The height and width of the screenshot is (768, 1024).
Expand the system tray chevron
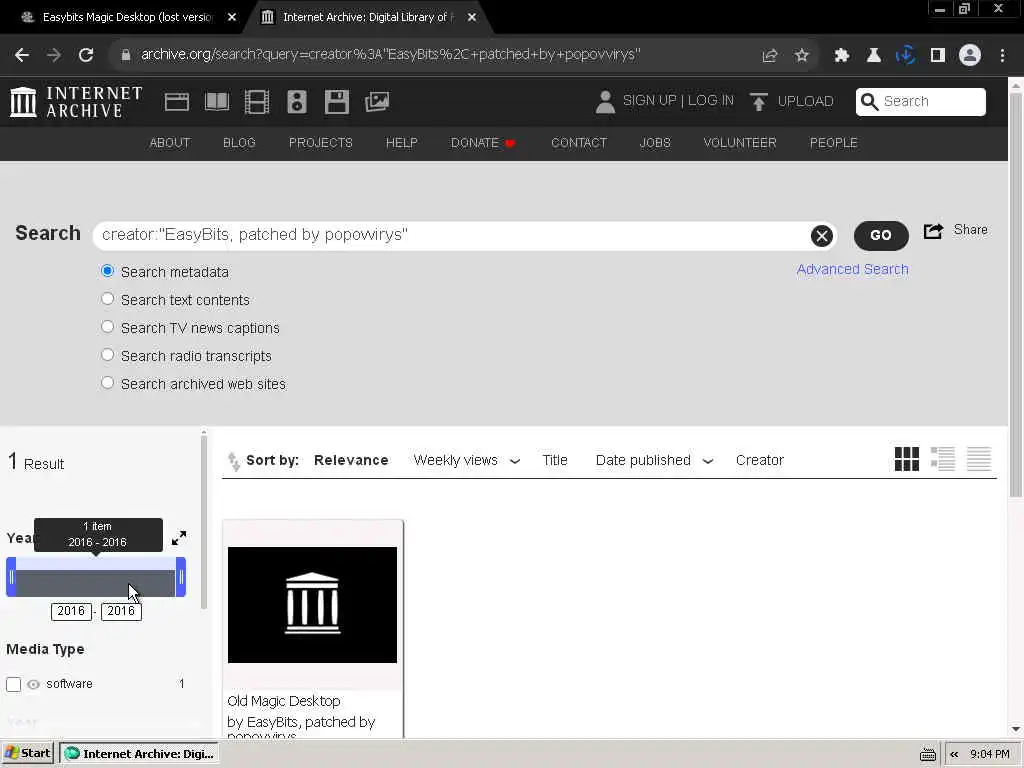(954, 754)
